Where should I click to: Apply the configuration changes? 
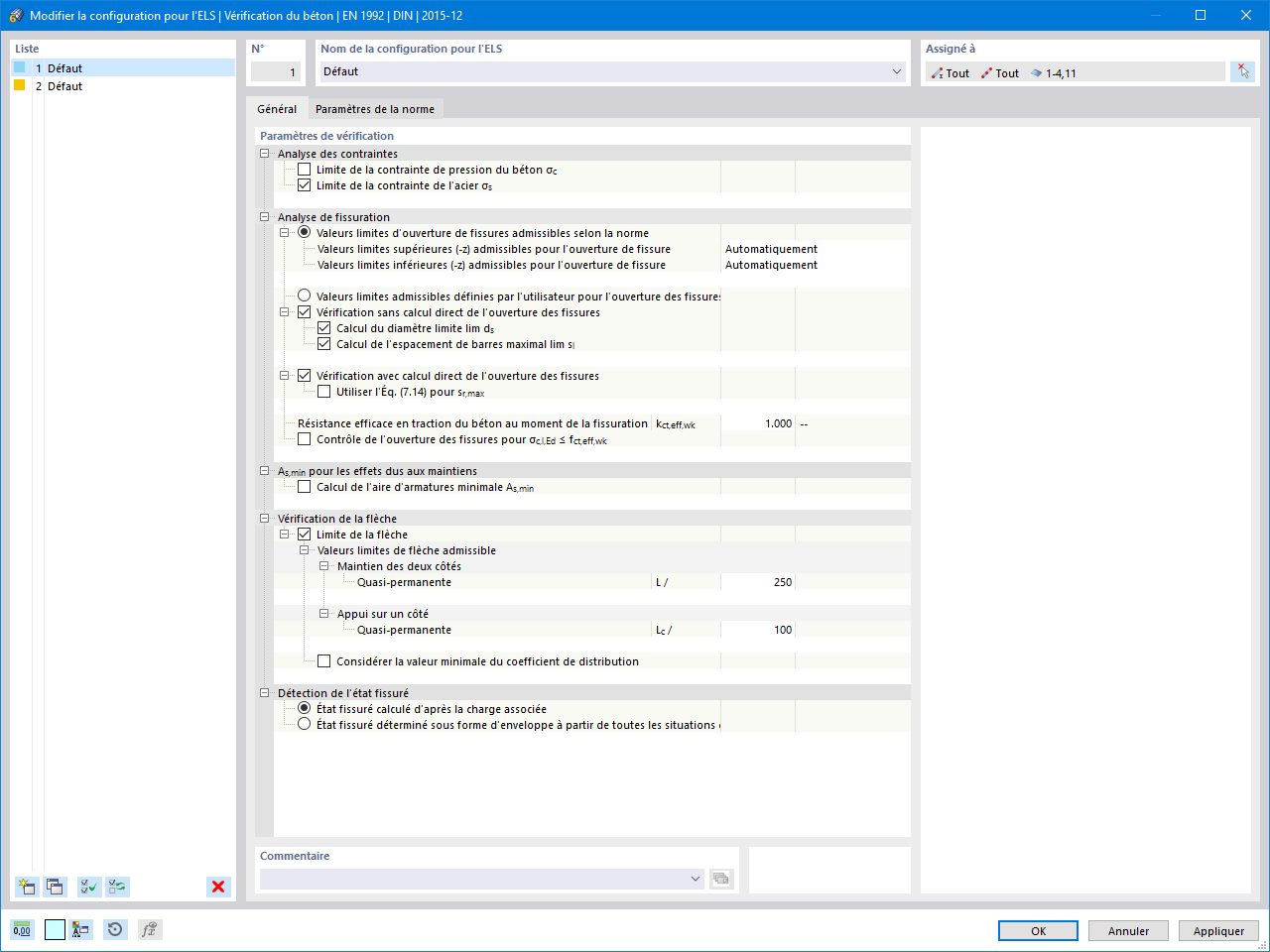[1218, 930]
